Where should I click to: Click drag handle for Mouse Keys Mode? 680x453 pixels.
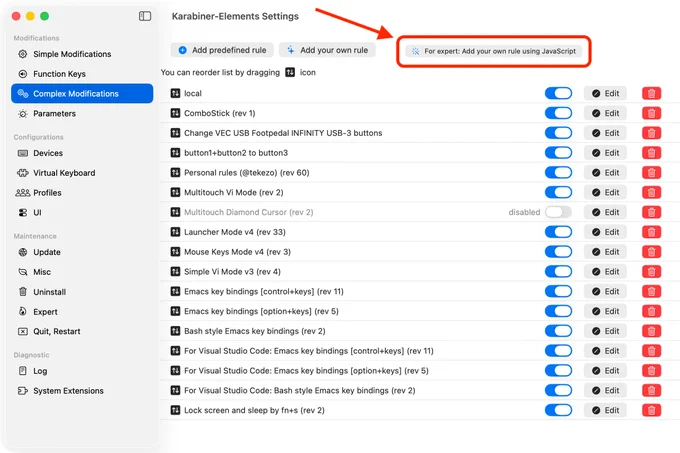(x=175, y=252)
